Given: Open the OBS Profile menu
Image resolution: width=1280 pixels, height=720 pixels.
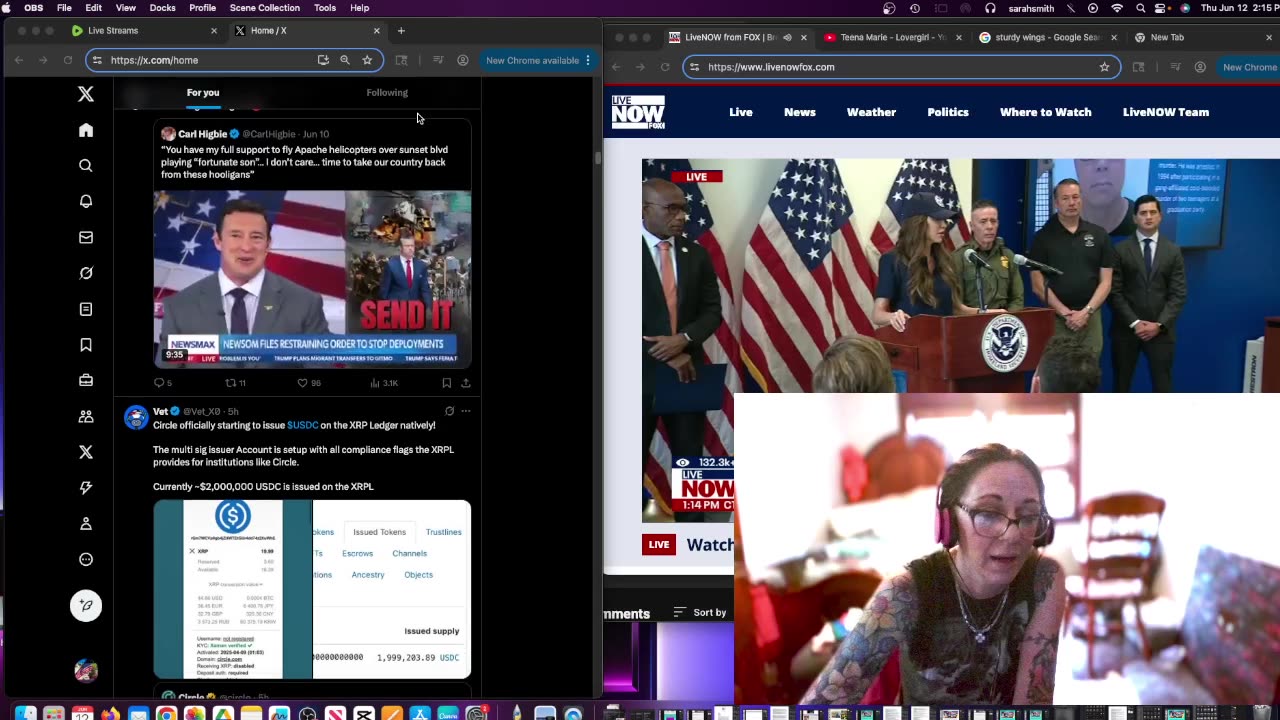Looking at the screenshot, I should [x=202, y=8].
